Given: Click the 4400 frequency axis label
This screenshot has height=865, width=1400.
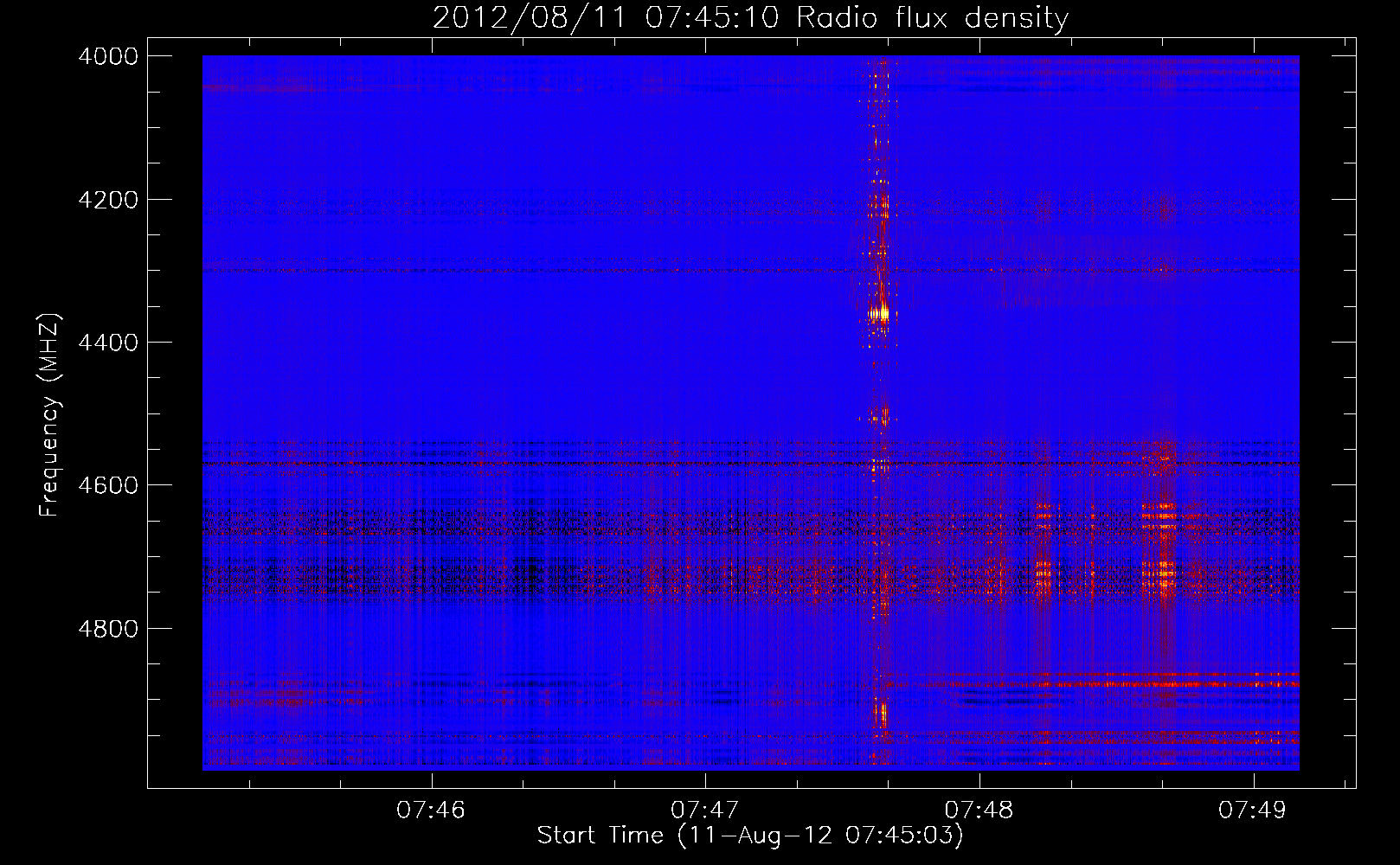Looking at the screenshot, I should [108, 343].
